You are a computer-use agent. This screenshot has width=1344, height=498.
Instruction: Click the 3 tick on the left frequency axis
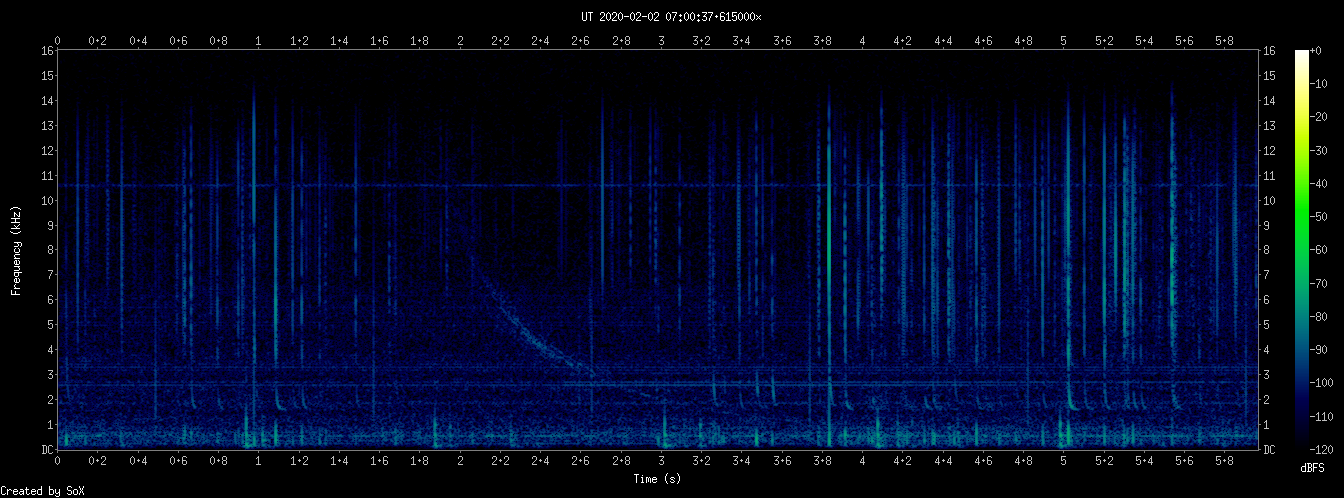[x=50, y=375]
